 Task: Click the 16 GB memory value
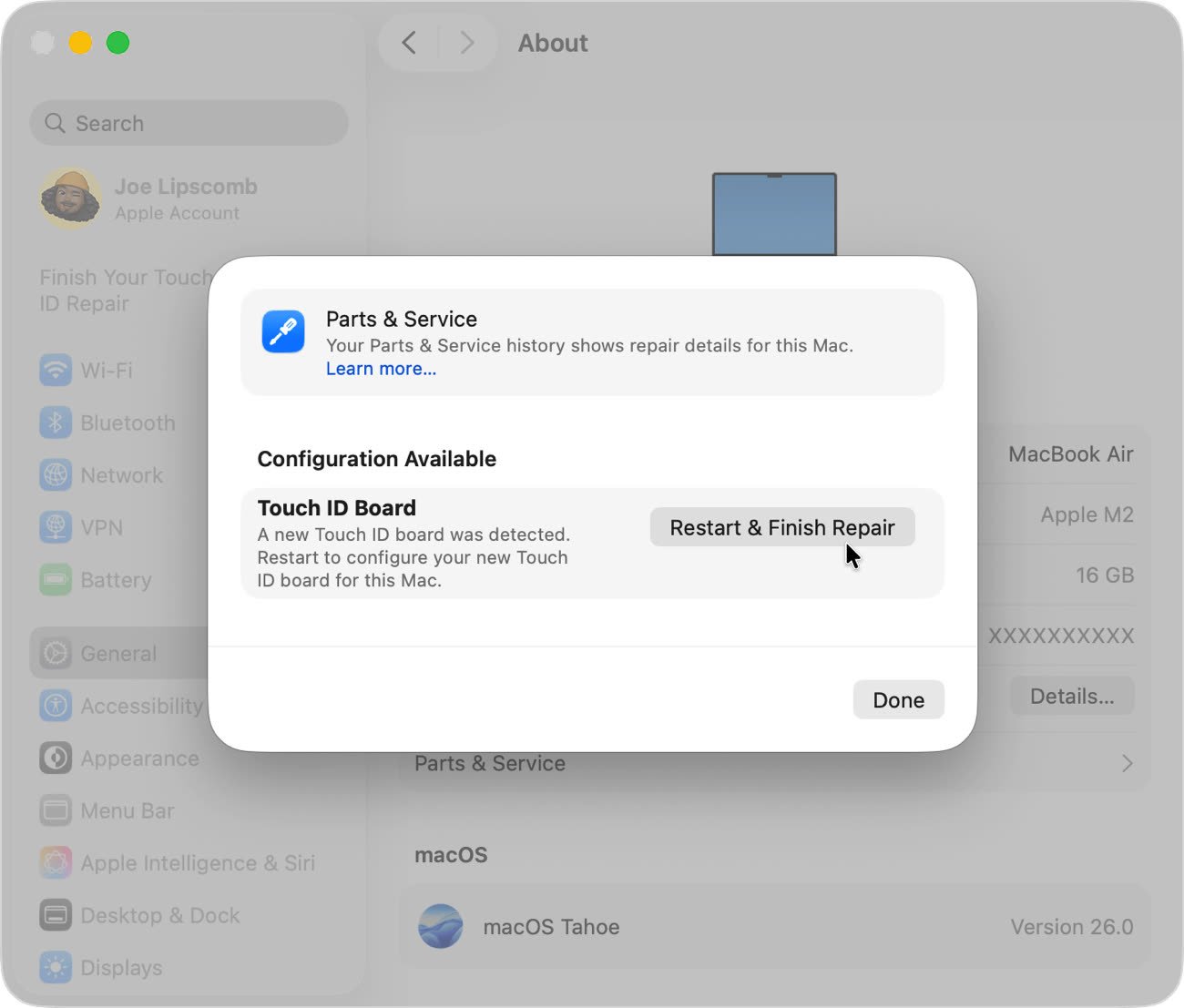coord(1105,575)
